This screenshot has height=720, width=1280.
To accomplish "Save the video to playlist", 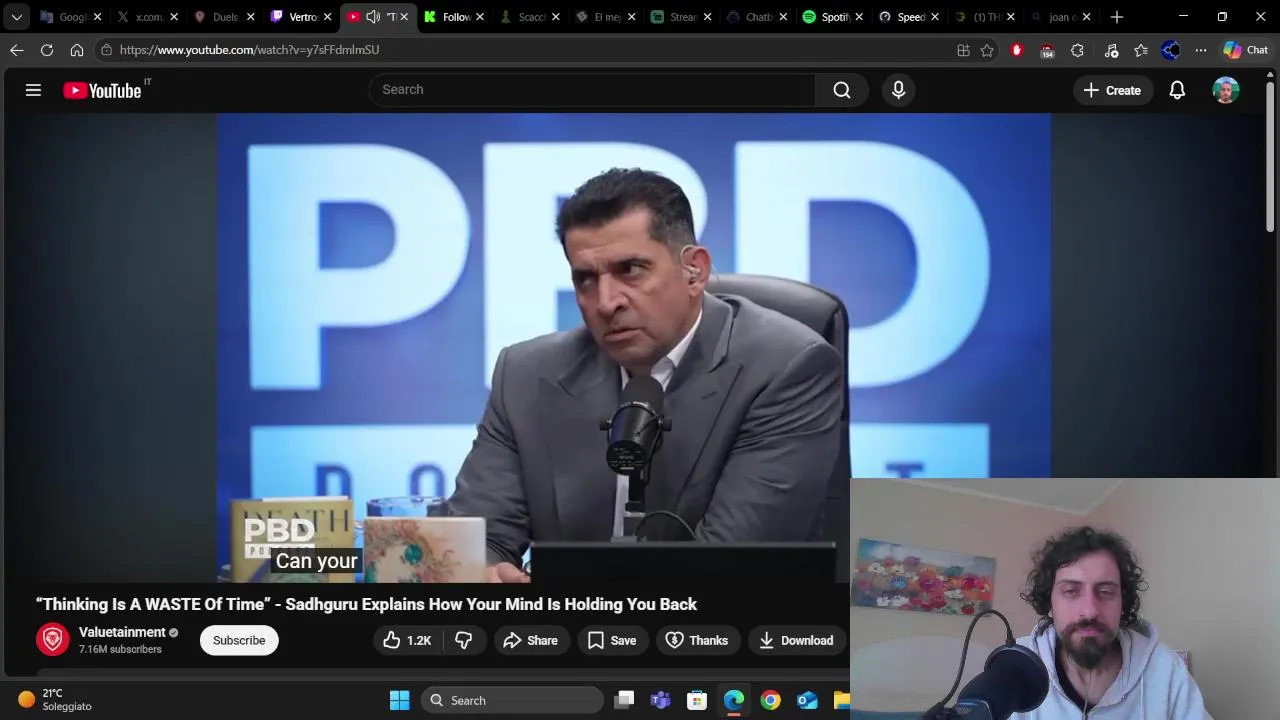I will (x=612, y=640).
